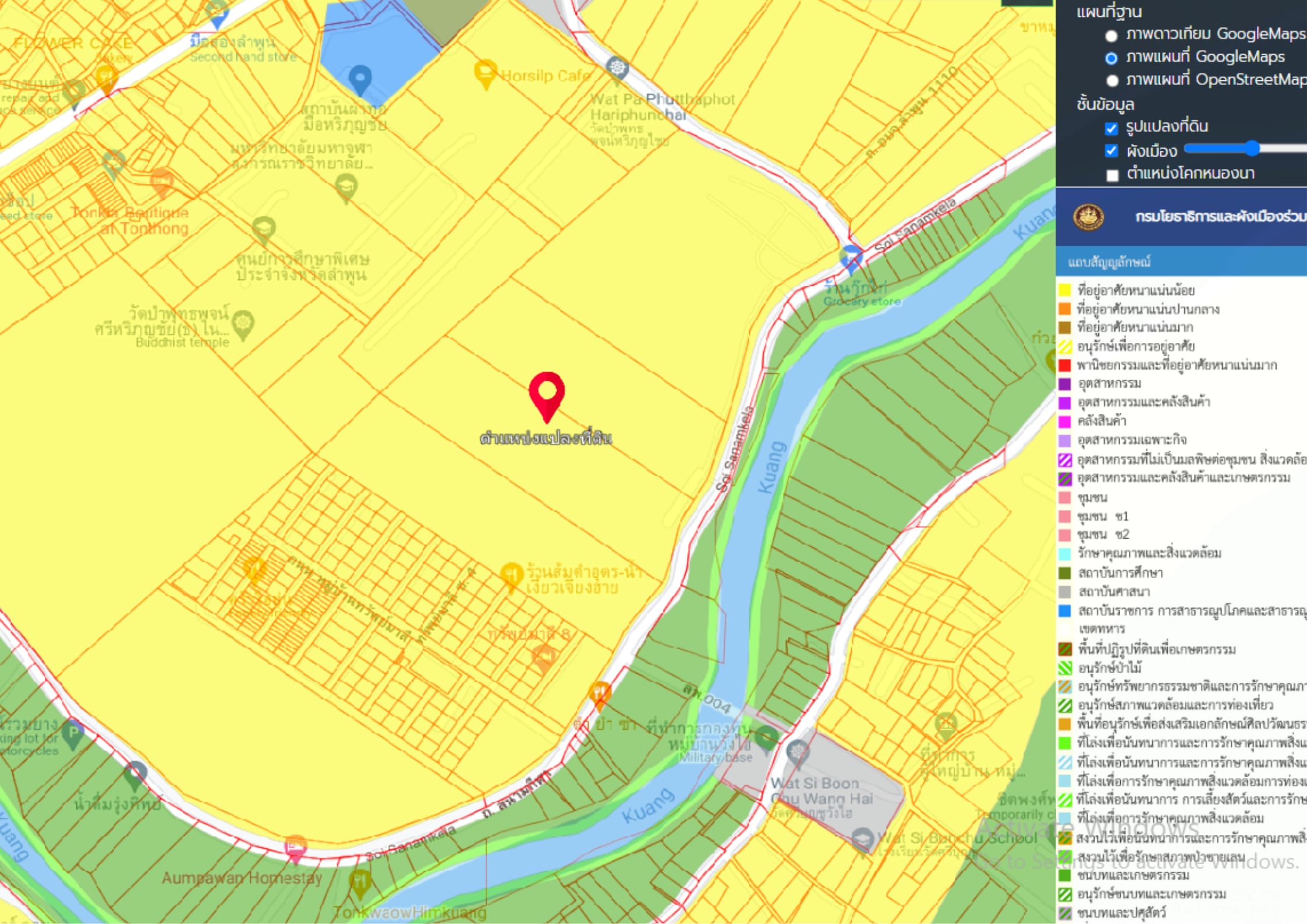Click the TonkwaowHimkuang restaurant pin
This screenshot has height=924, width=1307.
click(x=360, y=884)
